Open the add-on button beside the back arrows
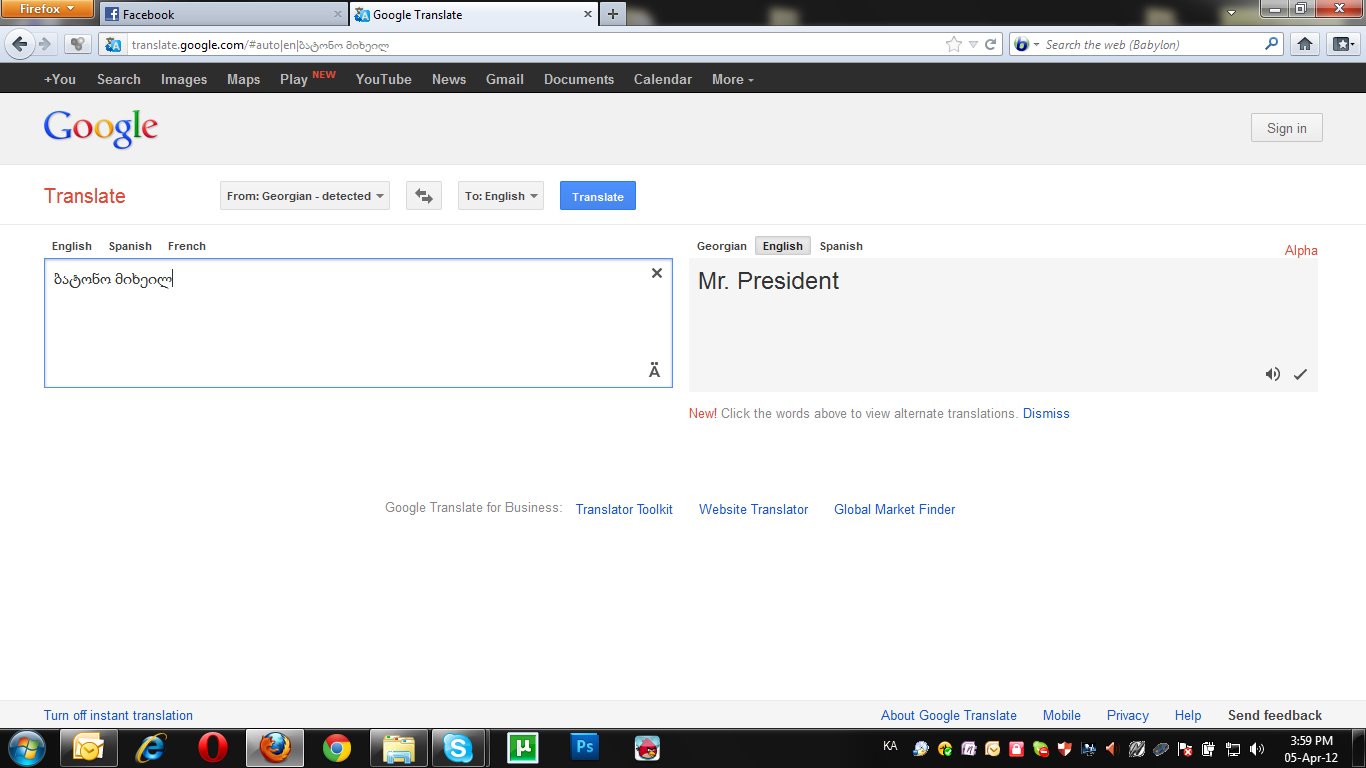This screenshot has width=1366, height=768. (x=77, y=44)
